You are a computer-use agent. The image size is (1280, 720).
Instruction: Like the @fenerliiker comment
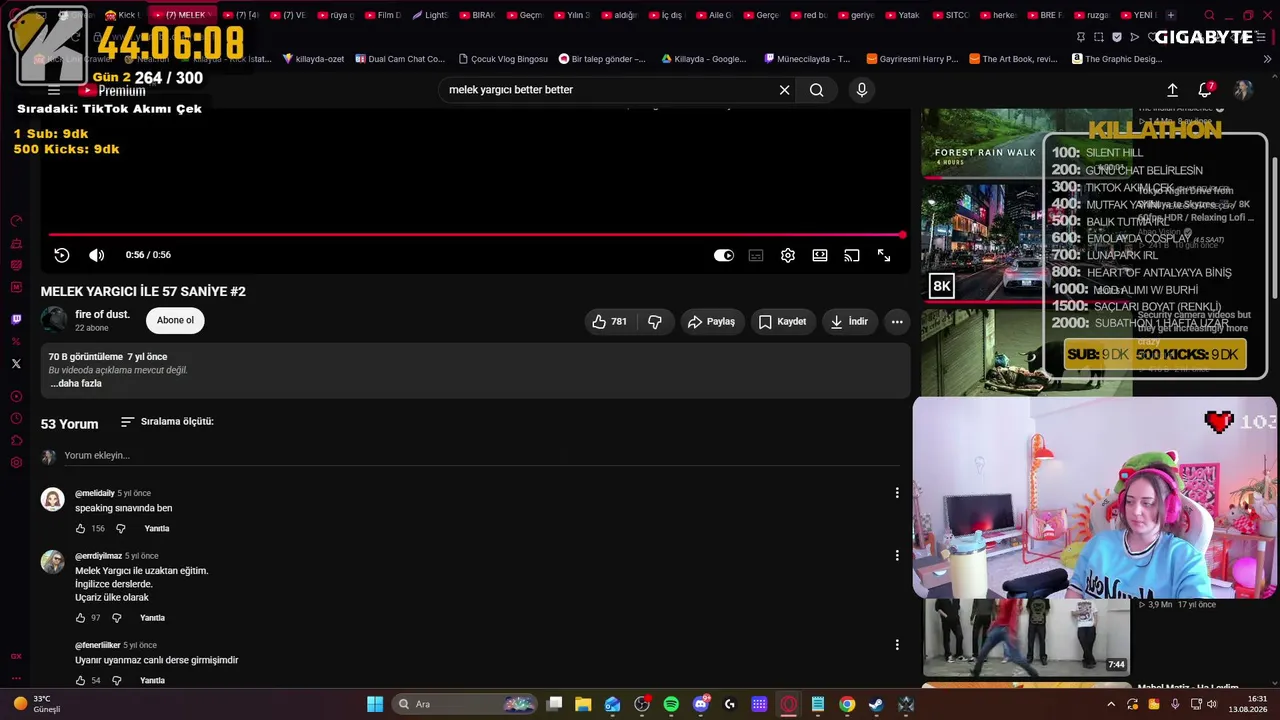click(81, 680)
